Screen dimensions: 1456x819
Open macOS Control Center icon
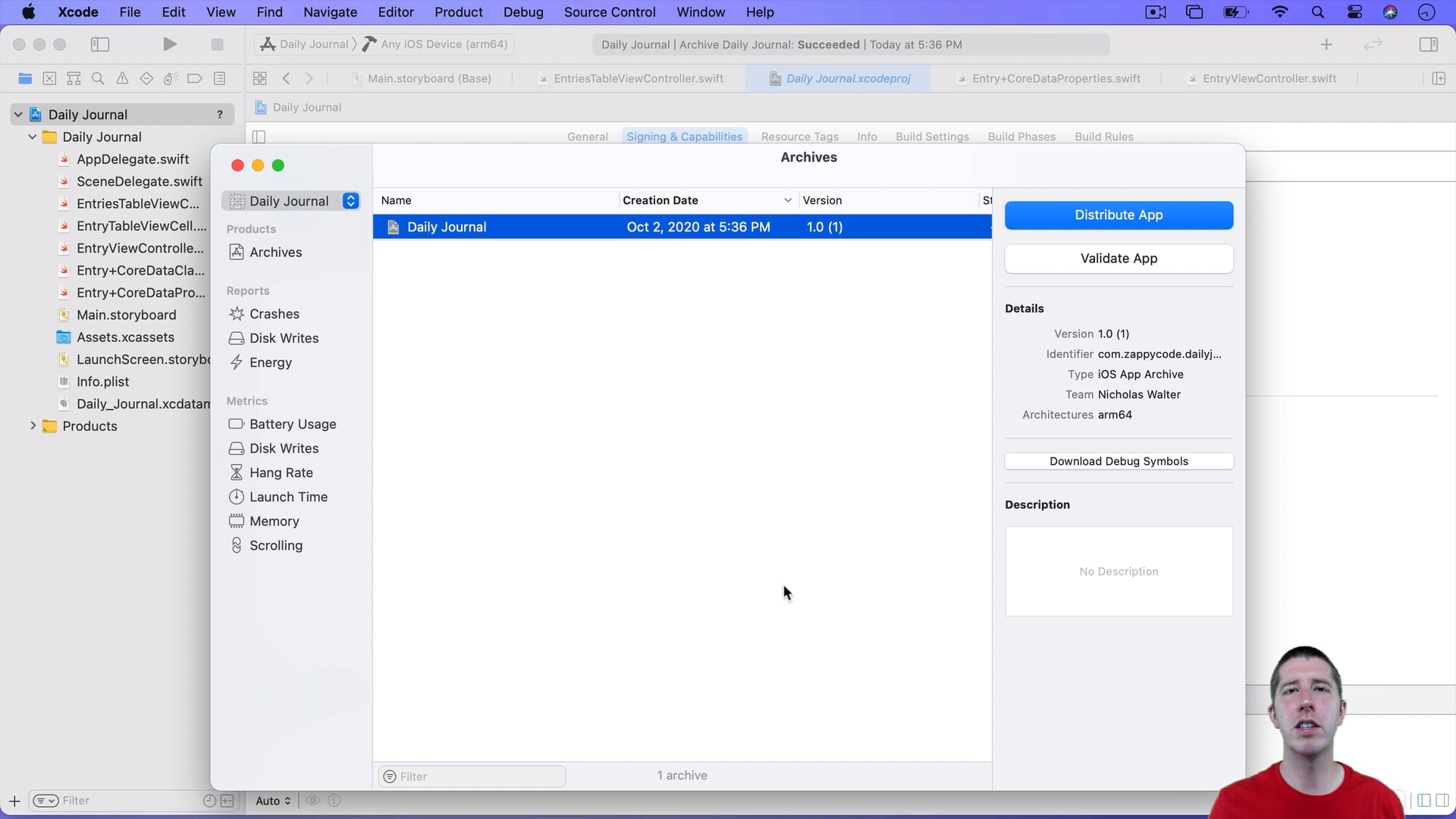pos(1354,12)
